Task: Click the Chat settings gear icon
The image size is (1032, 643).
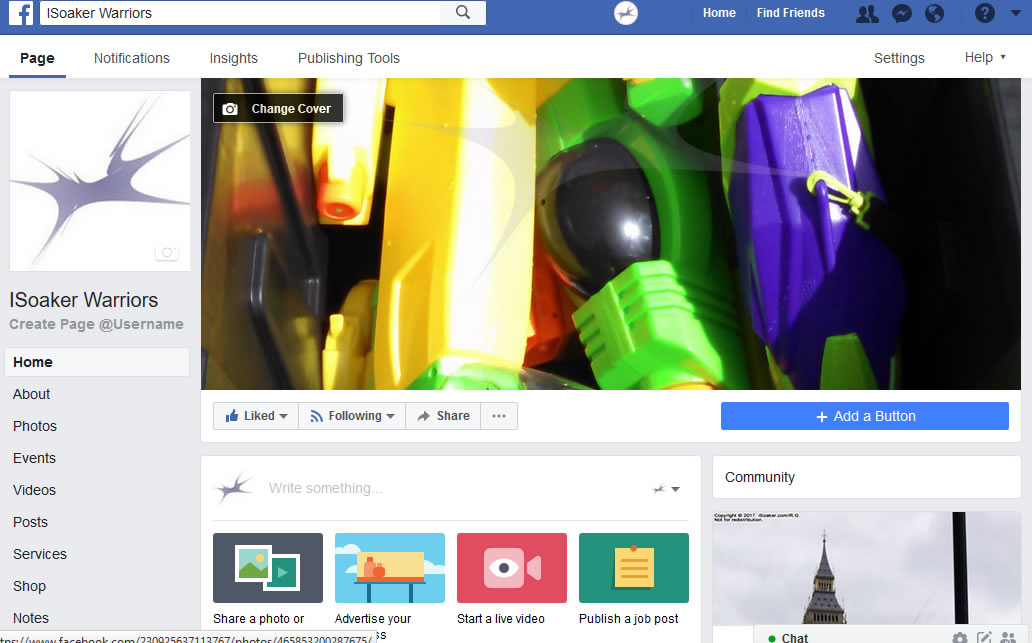Action: point(960,637)
